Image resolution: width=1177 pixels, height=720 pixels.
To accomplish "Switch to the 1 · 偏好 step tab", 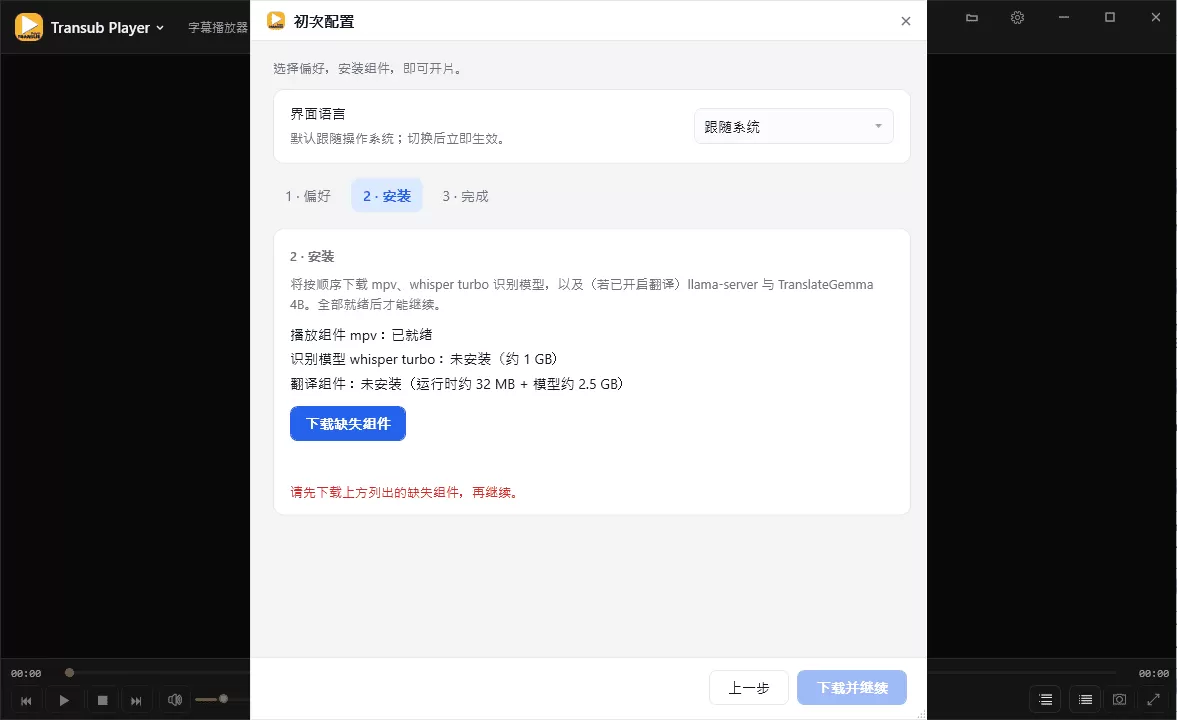I will pos(308,196).
